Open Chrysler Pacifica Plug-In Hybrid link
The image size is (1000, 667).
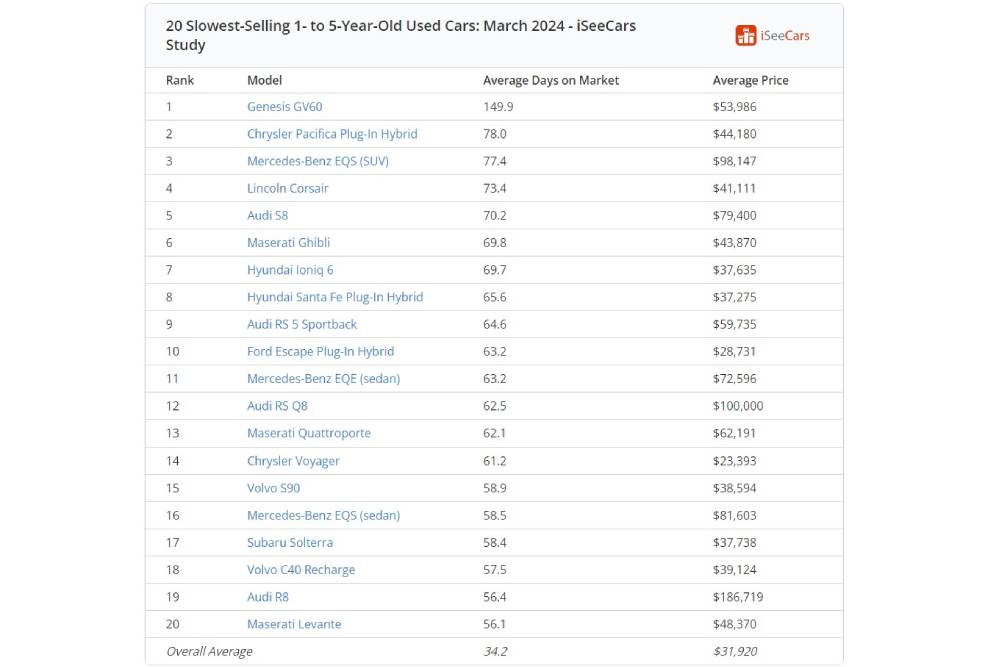coord(332,134)
